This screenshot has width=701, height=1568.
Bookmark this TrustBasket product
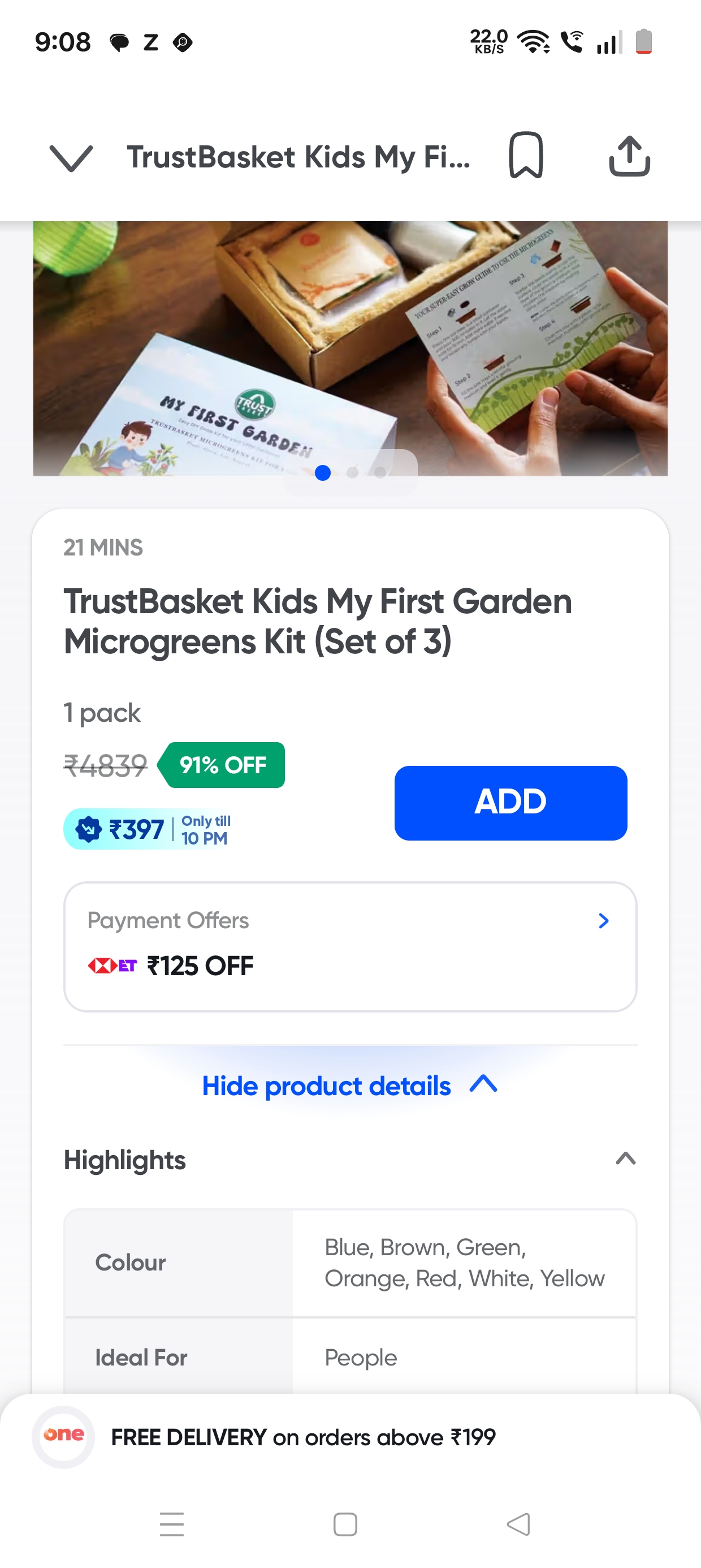(x=526, y=156)
